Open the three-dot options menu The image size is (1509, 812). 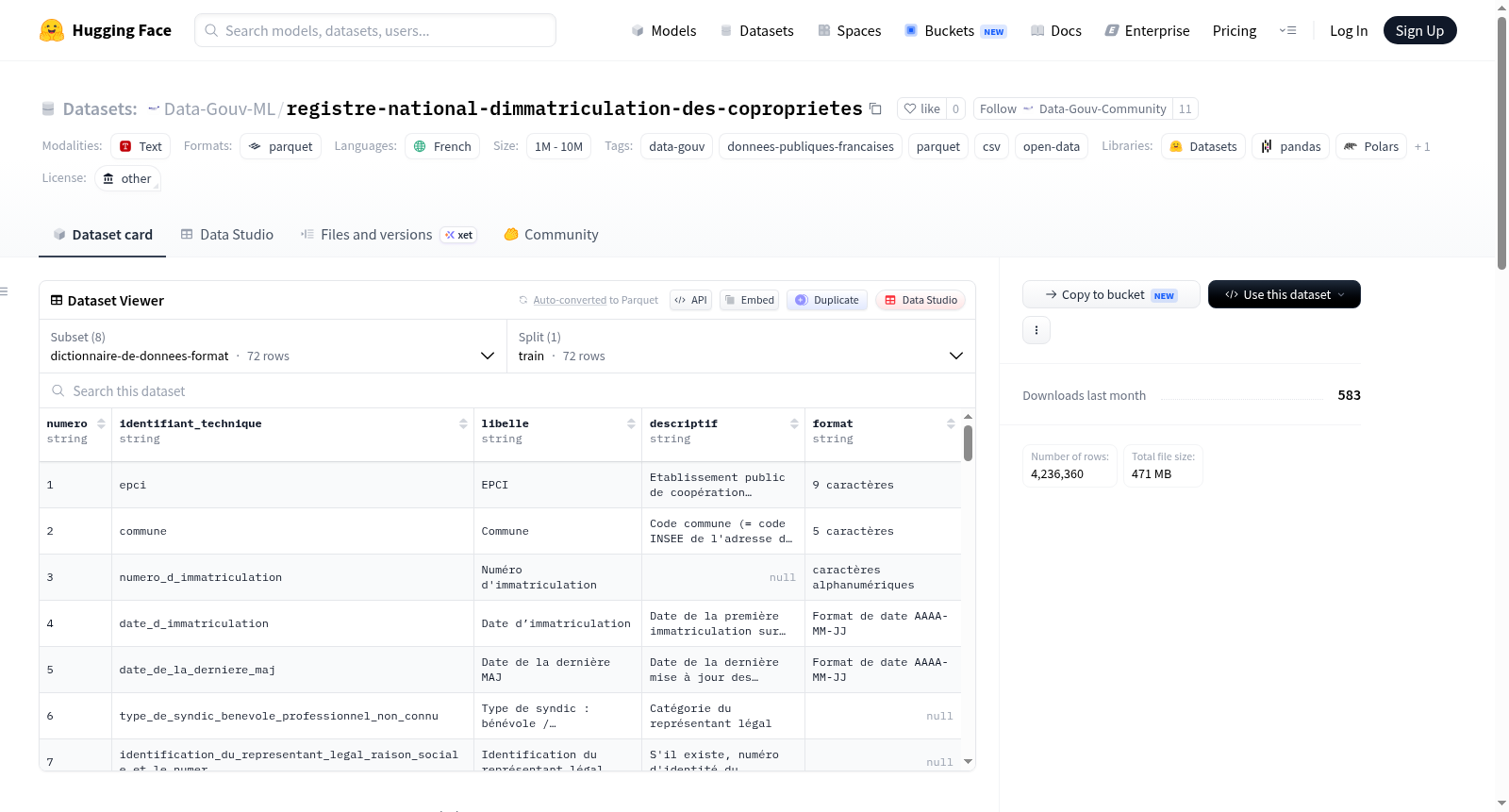pyautogui.click(x=1036, y=330)
